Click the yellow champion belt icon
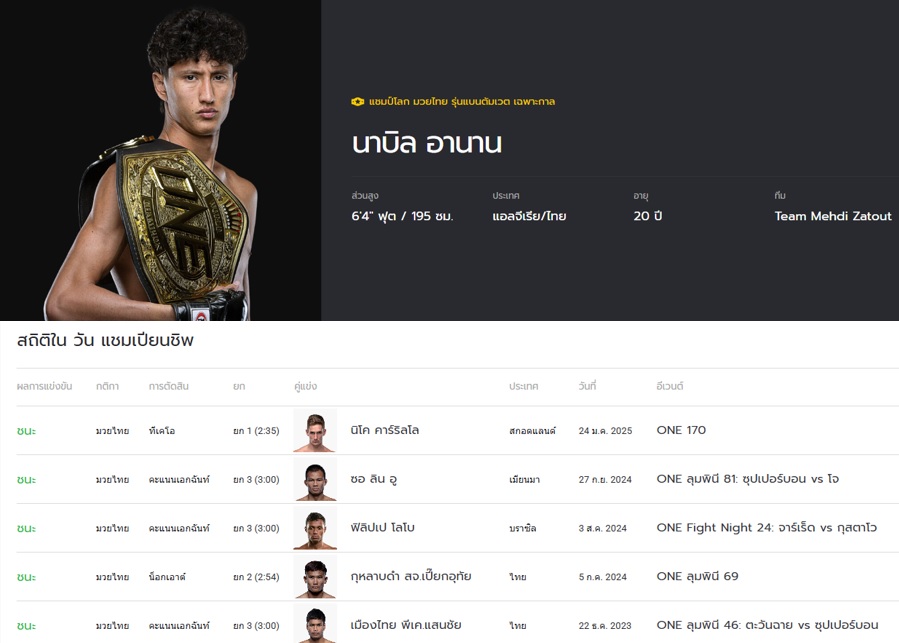 pos(357,102)
